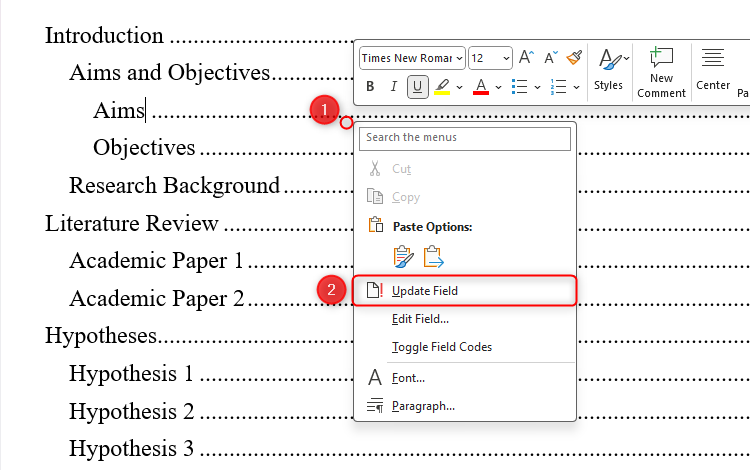Expand the bullet list options arrow
This screenshot has width=750, height=470.
pos(538,87)
